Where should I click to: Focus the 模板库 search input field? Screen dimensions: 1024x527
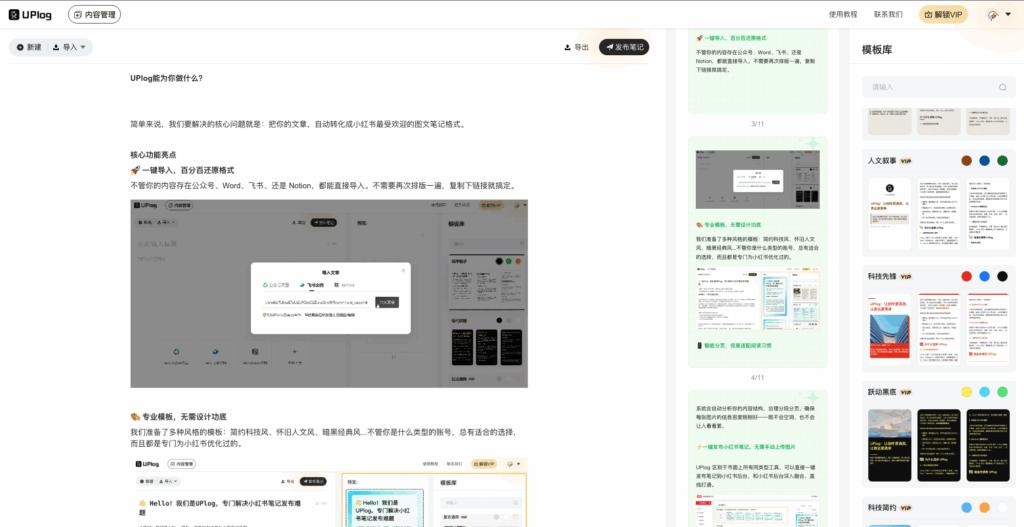click(938, 87)
